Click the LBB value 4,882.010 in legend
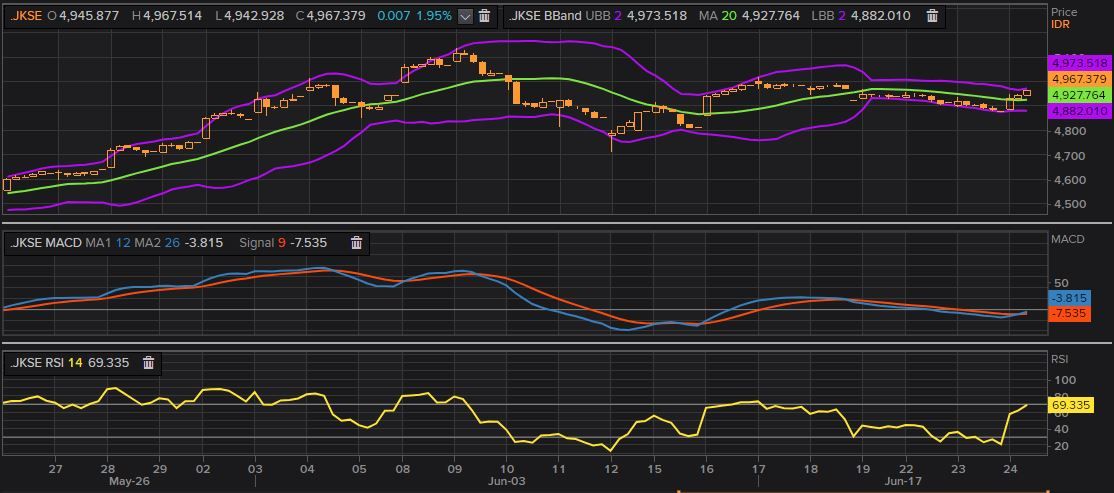 (x=880, y=16)
